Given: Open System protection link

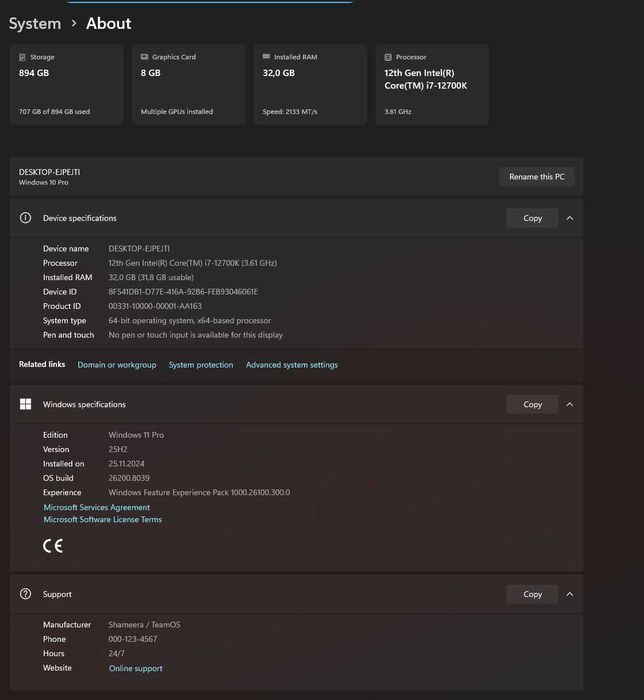Looking at the screenshot, I should [201, 365].
